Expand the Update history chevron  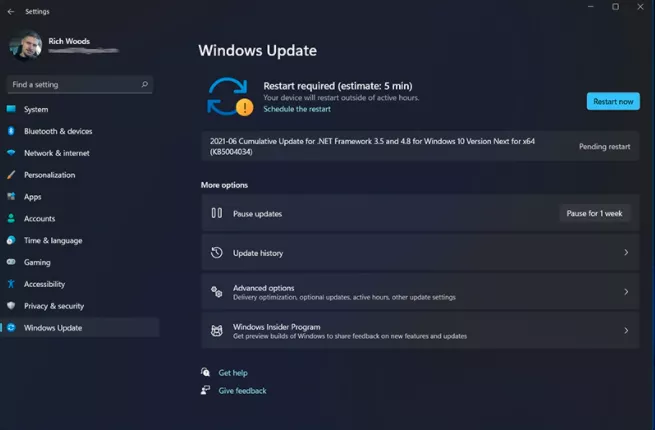(x=626, y=252)
